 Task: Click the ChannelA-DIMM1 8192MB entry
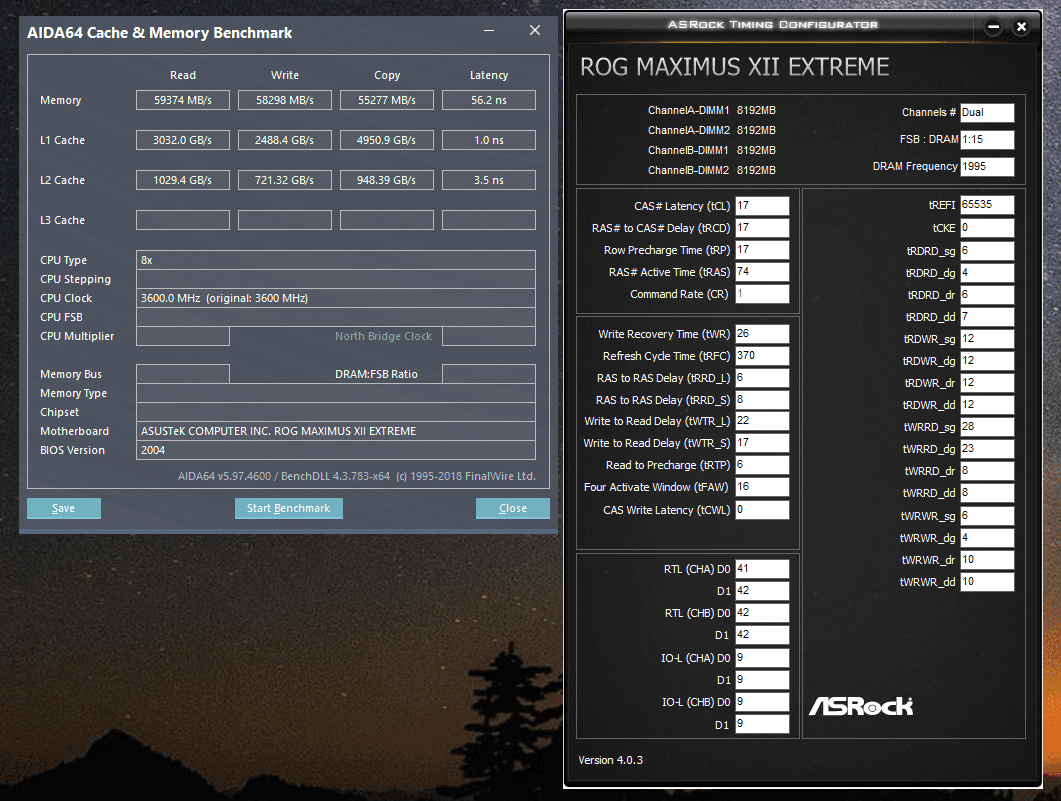pos(711,110)
